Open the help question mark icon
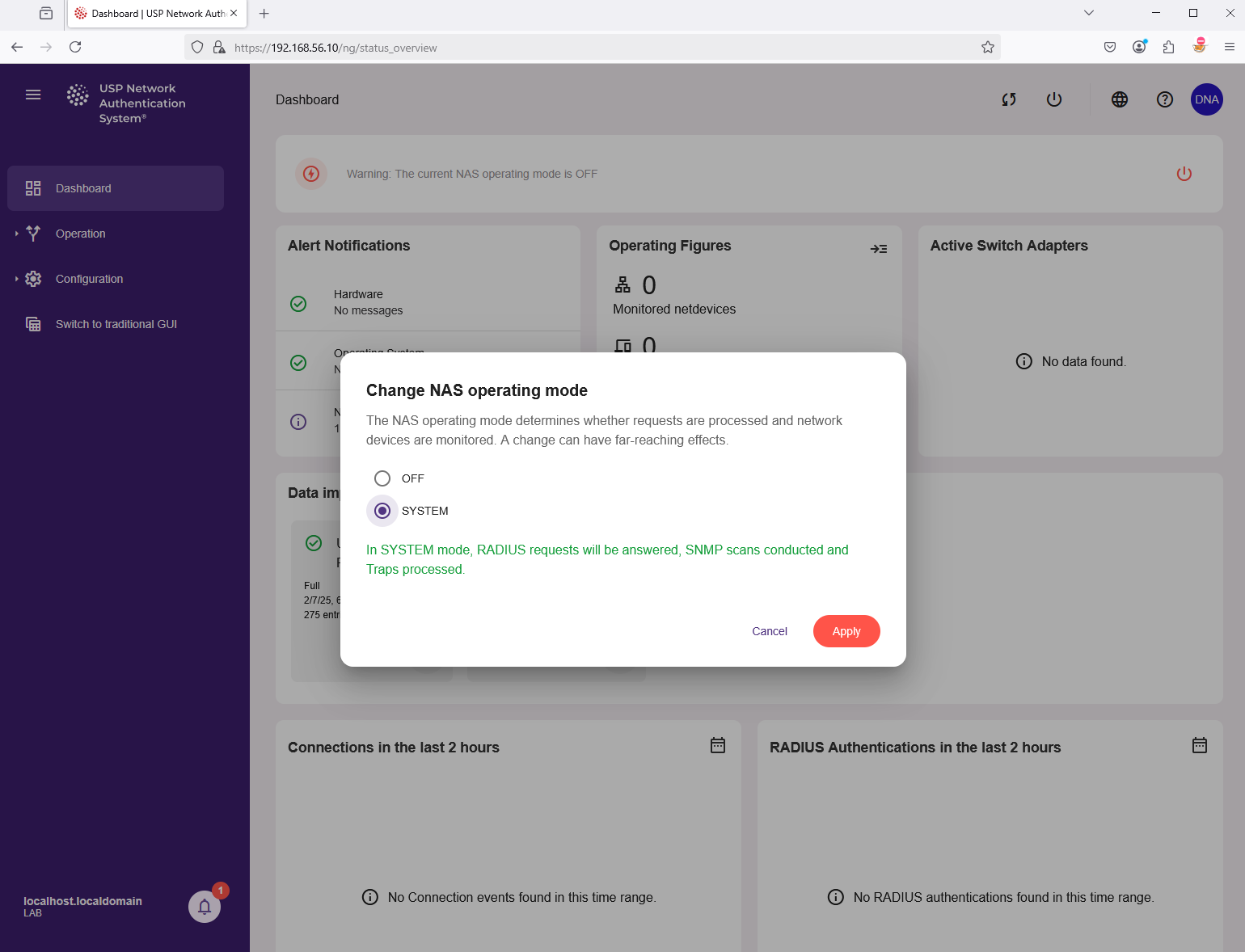Viewport: 1245px width, 952px height. click(x=1164, y=99)
